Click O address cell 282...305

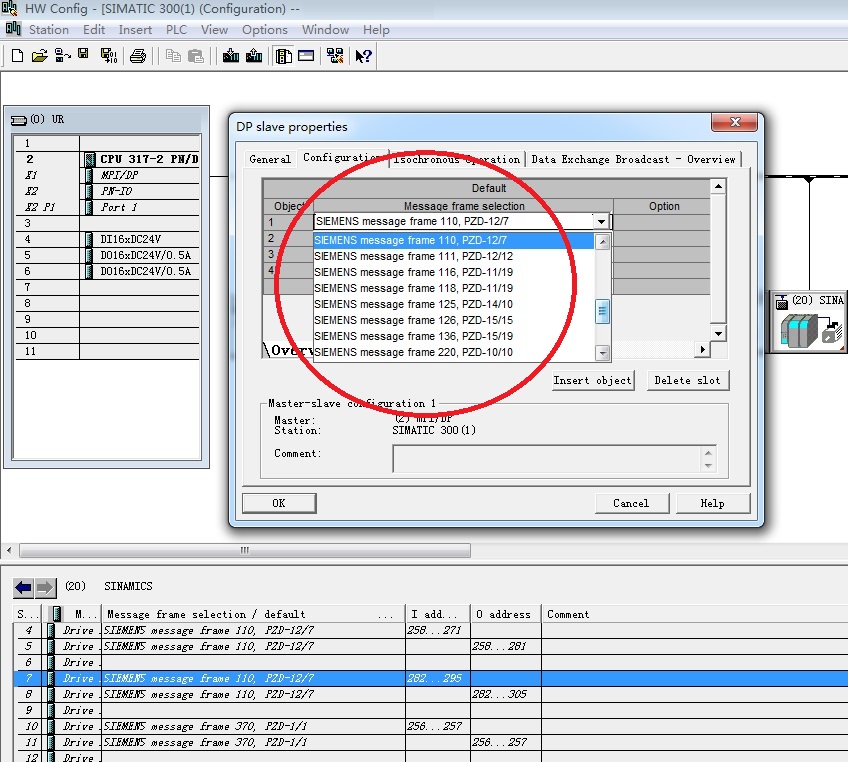pyautogui.click(x=505, y=694)
